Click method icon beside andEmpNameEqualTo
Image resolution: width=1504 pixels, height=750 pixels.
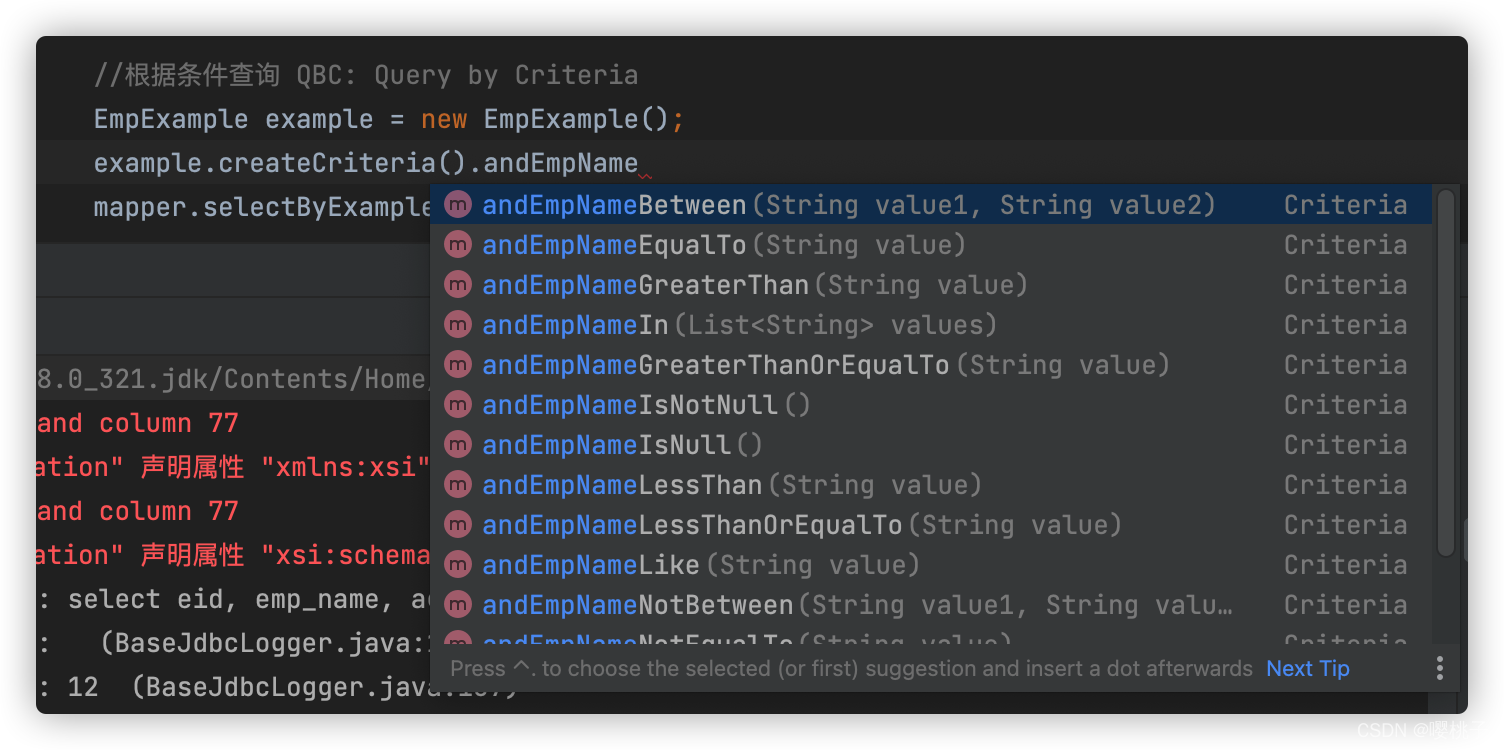click(458, 245)
